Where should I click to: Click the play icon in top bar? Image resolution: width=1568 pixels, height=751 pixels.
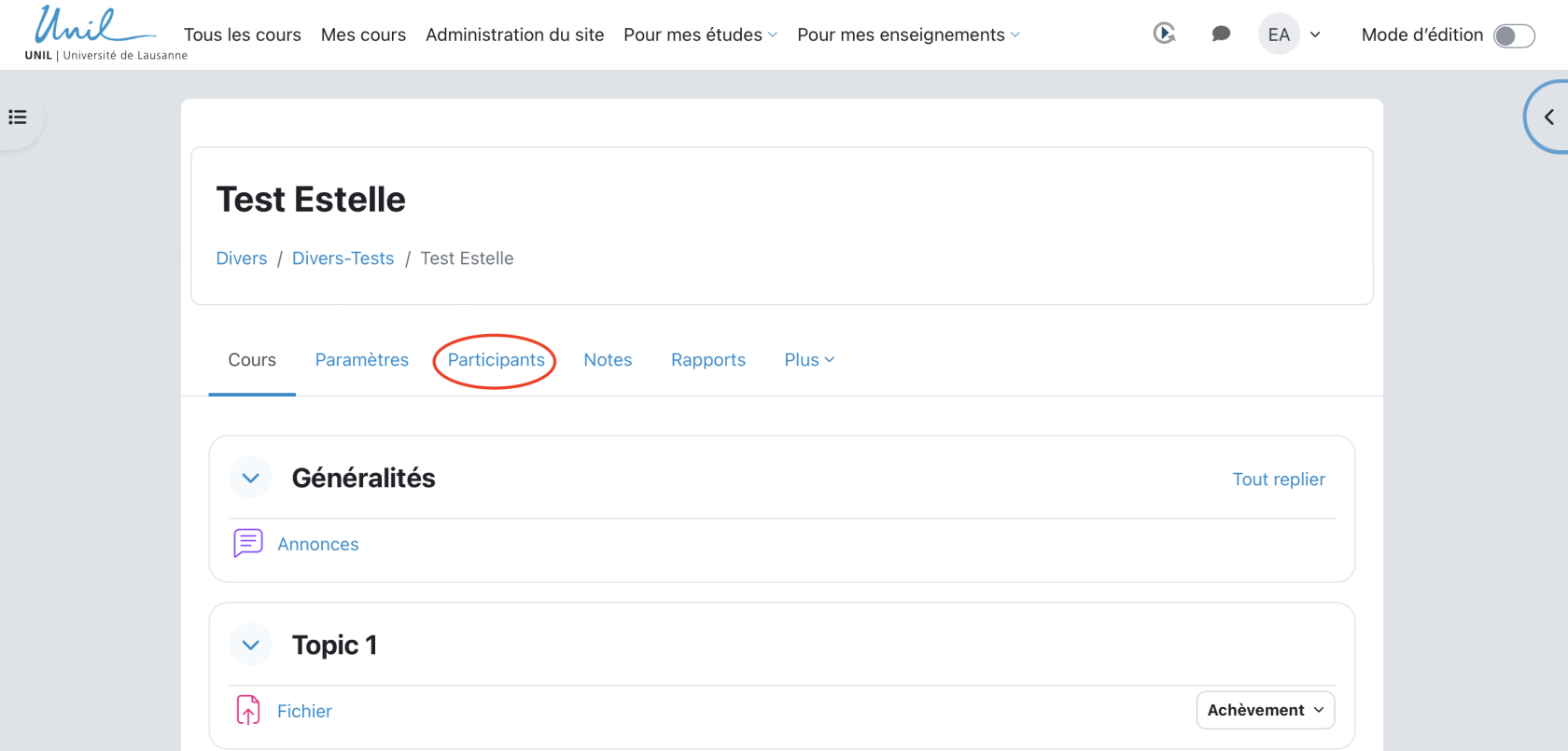click(x=1164, y=35)
